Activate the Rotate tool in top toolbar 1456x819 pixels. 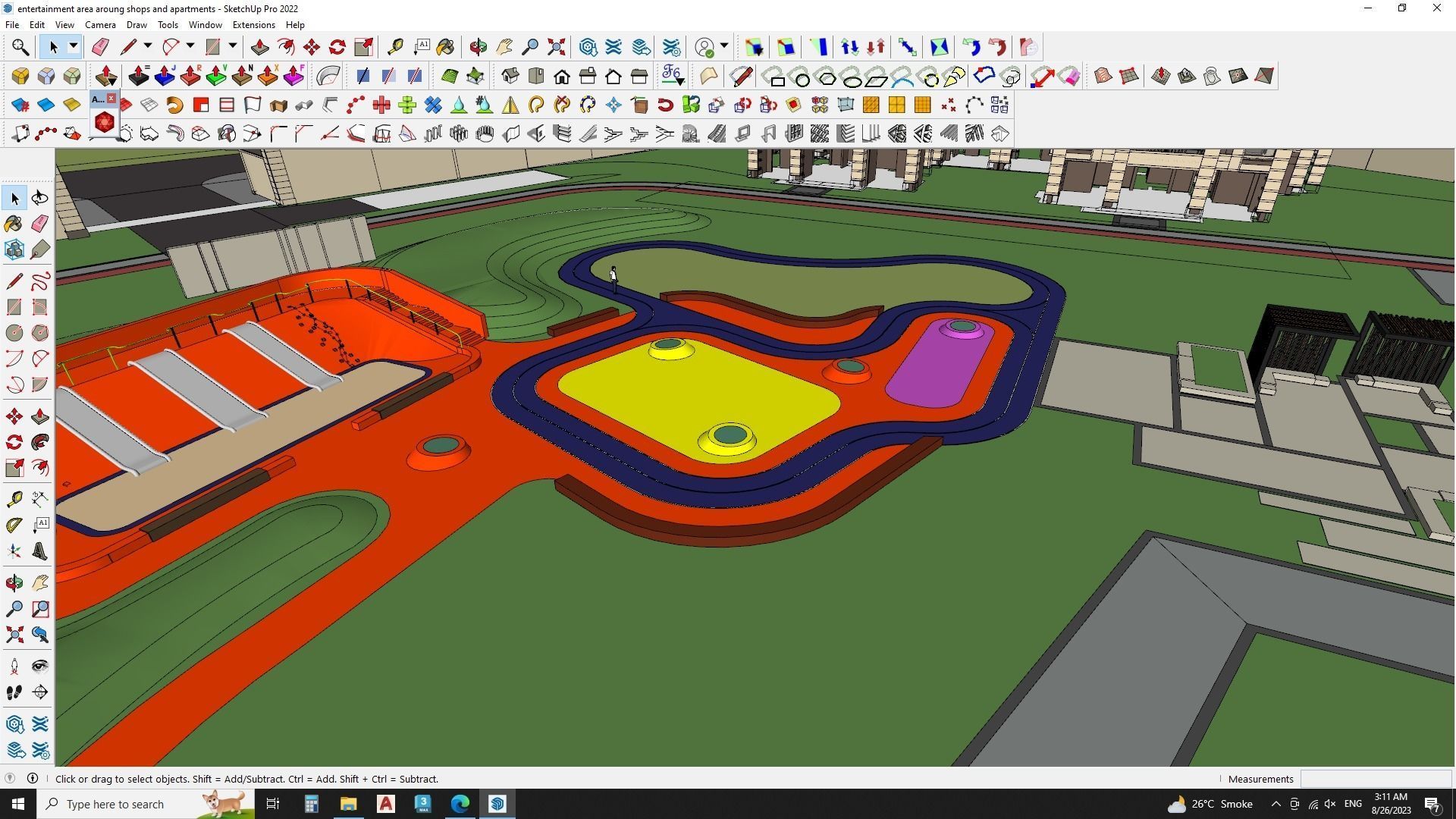point(337,47)
